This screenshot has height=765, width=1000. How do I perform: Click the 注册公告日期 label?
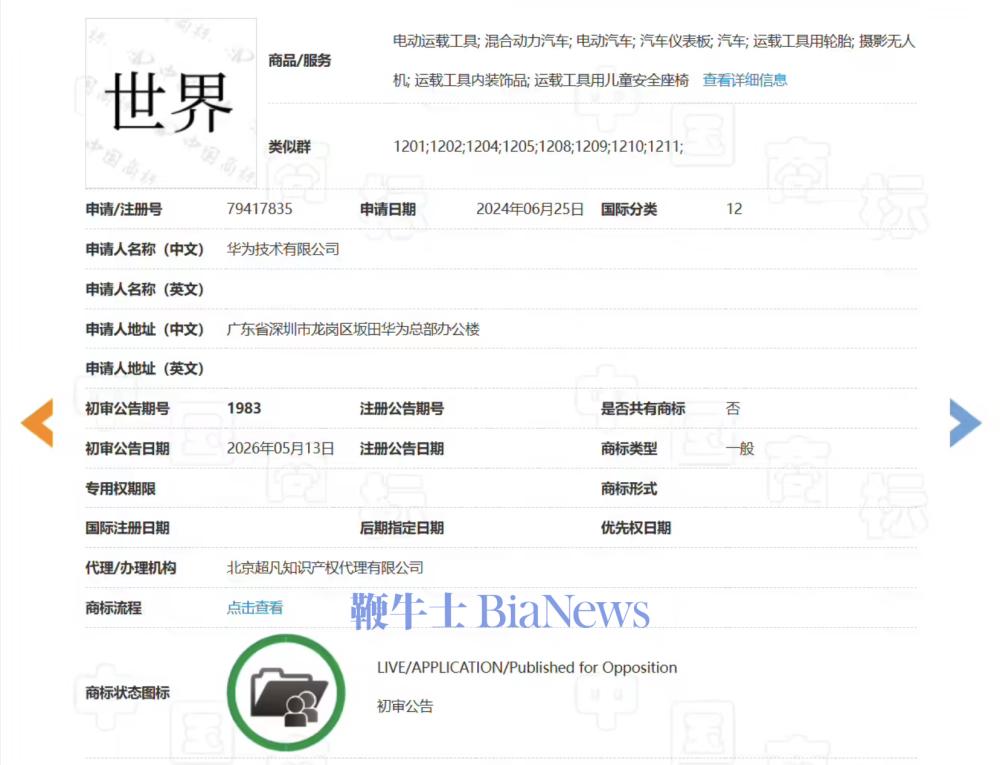tap(402, 449)
